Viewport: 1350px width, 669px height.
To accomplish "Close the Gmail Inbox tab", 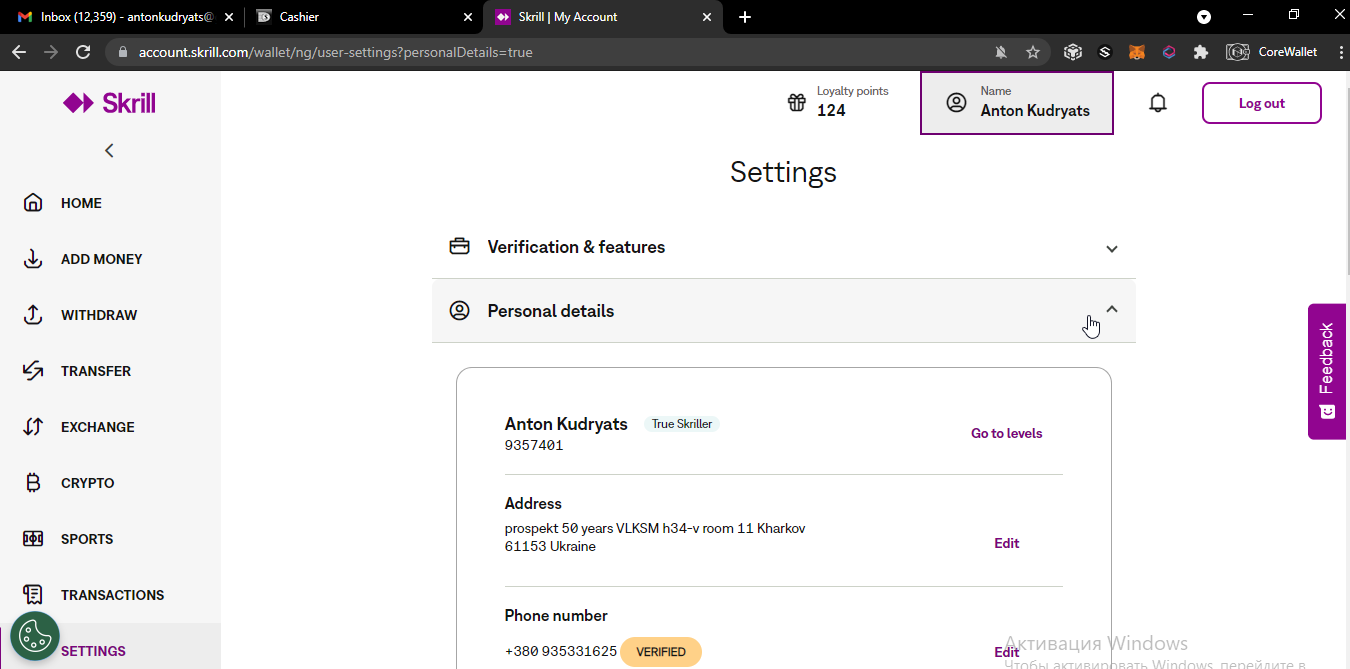I will [228, 17].
